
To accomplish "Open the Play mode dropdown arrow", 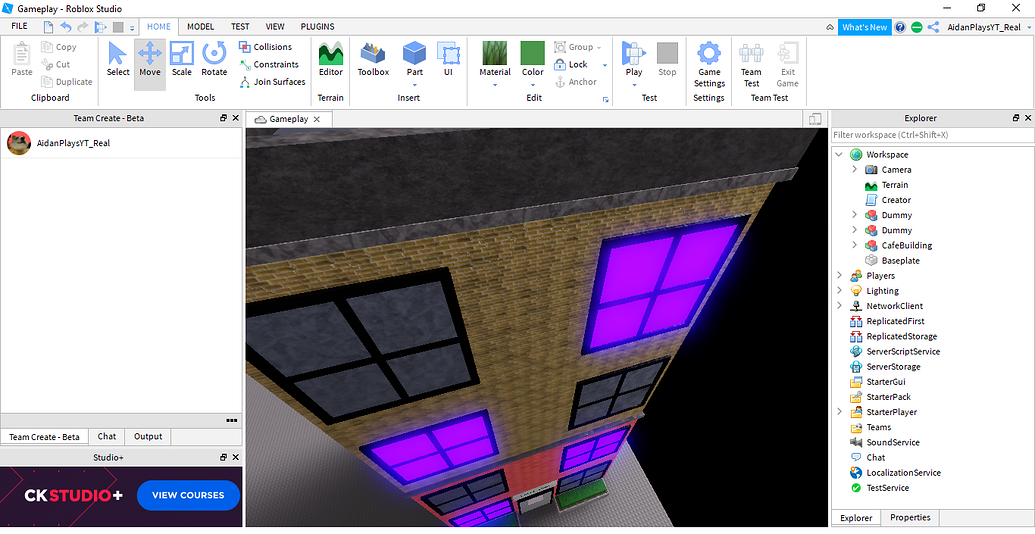I will click(x=634, y=84).
